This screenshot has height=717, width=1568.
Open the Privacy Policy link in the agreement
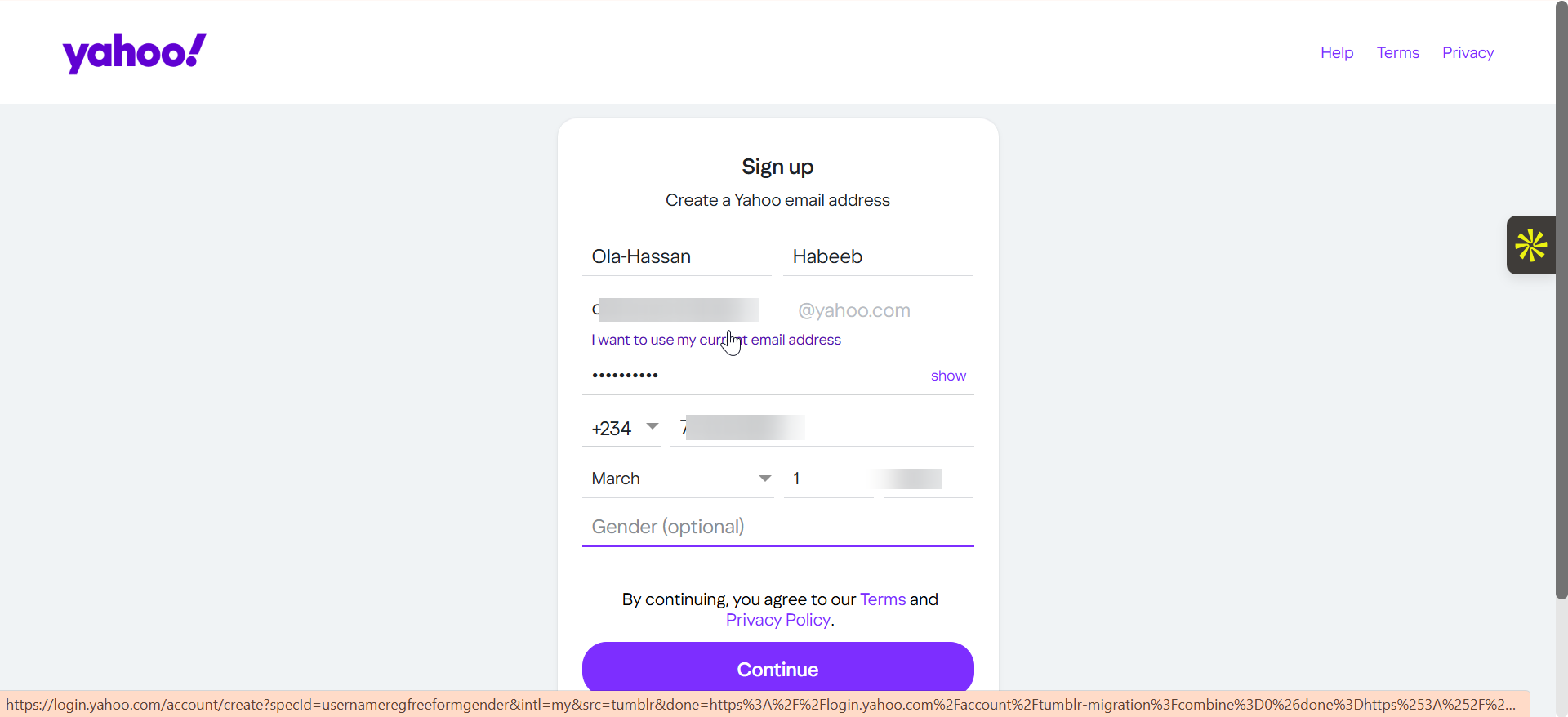[777, 620]
